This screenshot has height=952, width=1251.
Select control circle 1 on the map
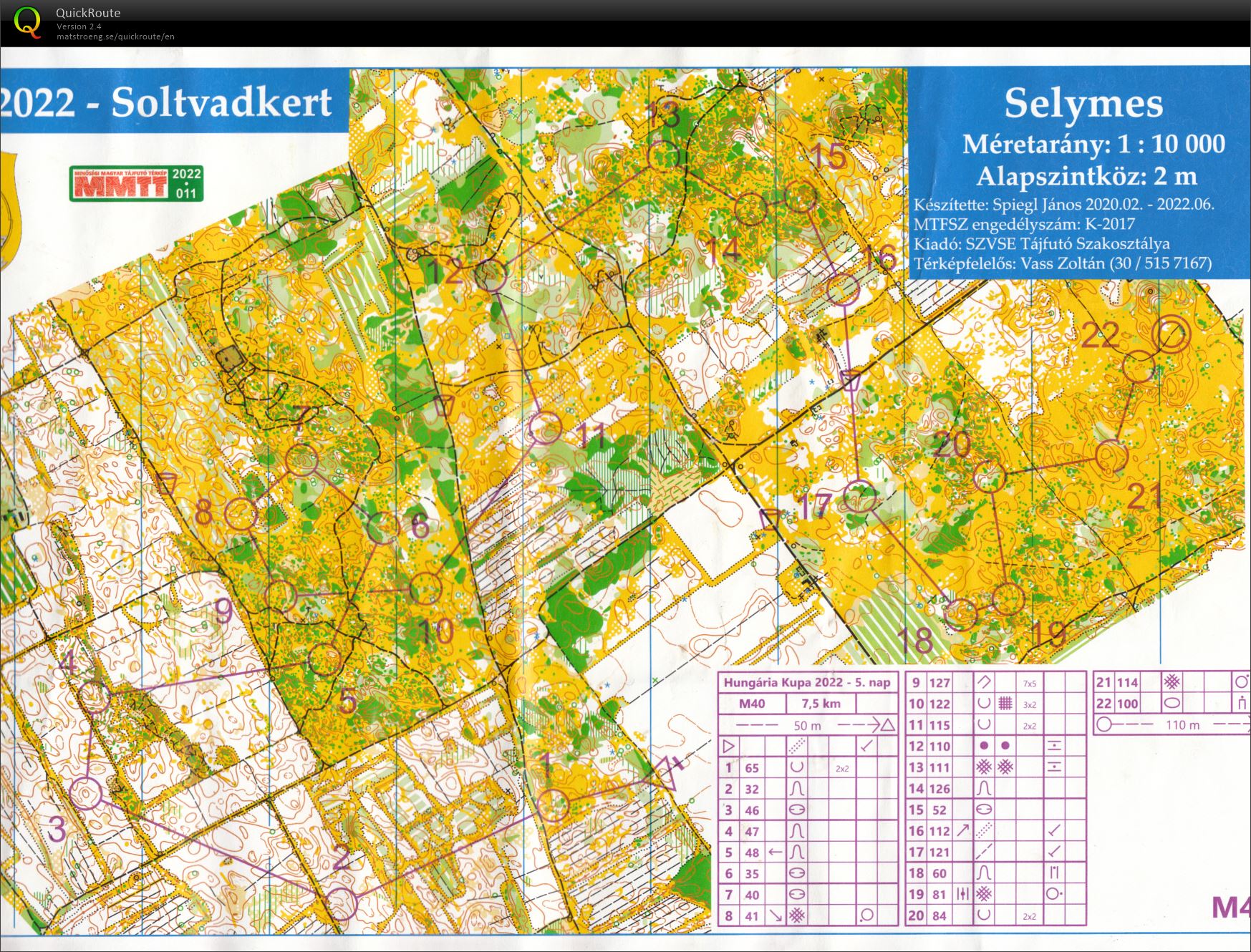(x=553, y=805)
